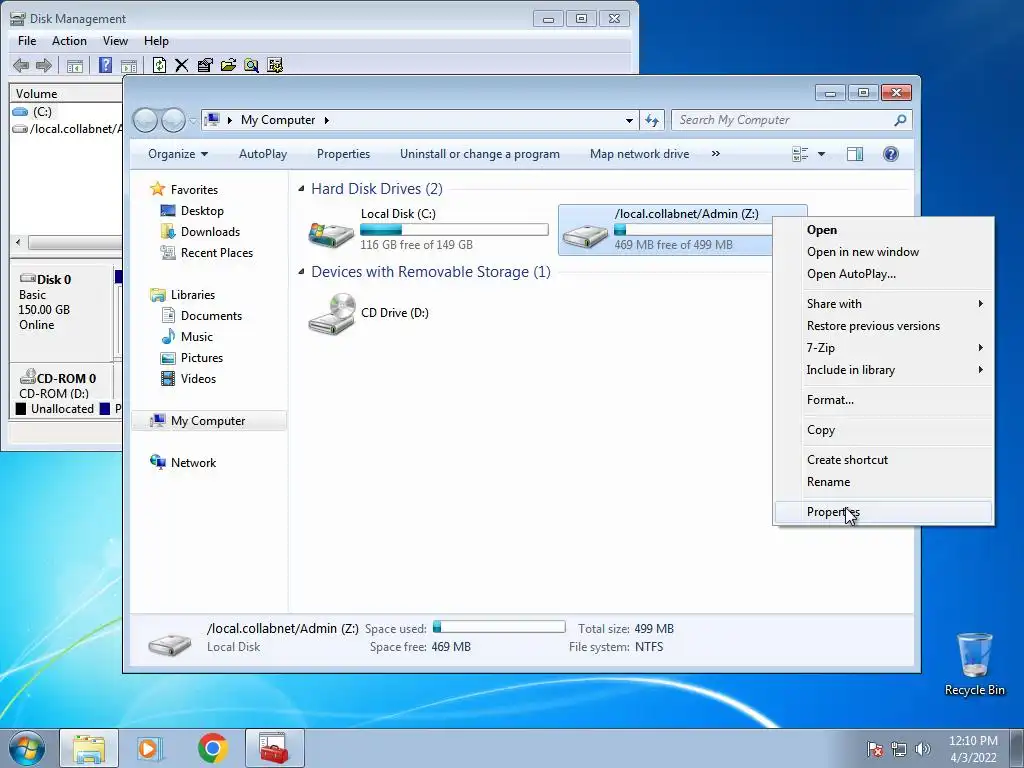Open the Action menu in Disk Management
The image size is (1024, 768).
click(x=69, y=40)
